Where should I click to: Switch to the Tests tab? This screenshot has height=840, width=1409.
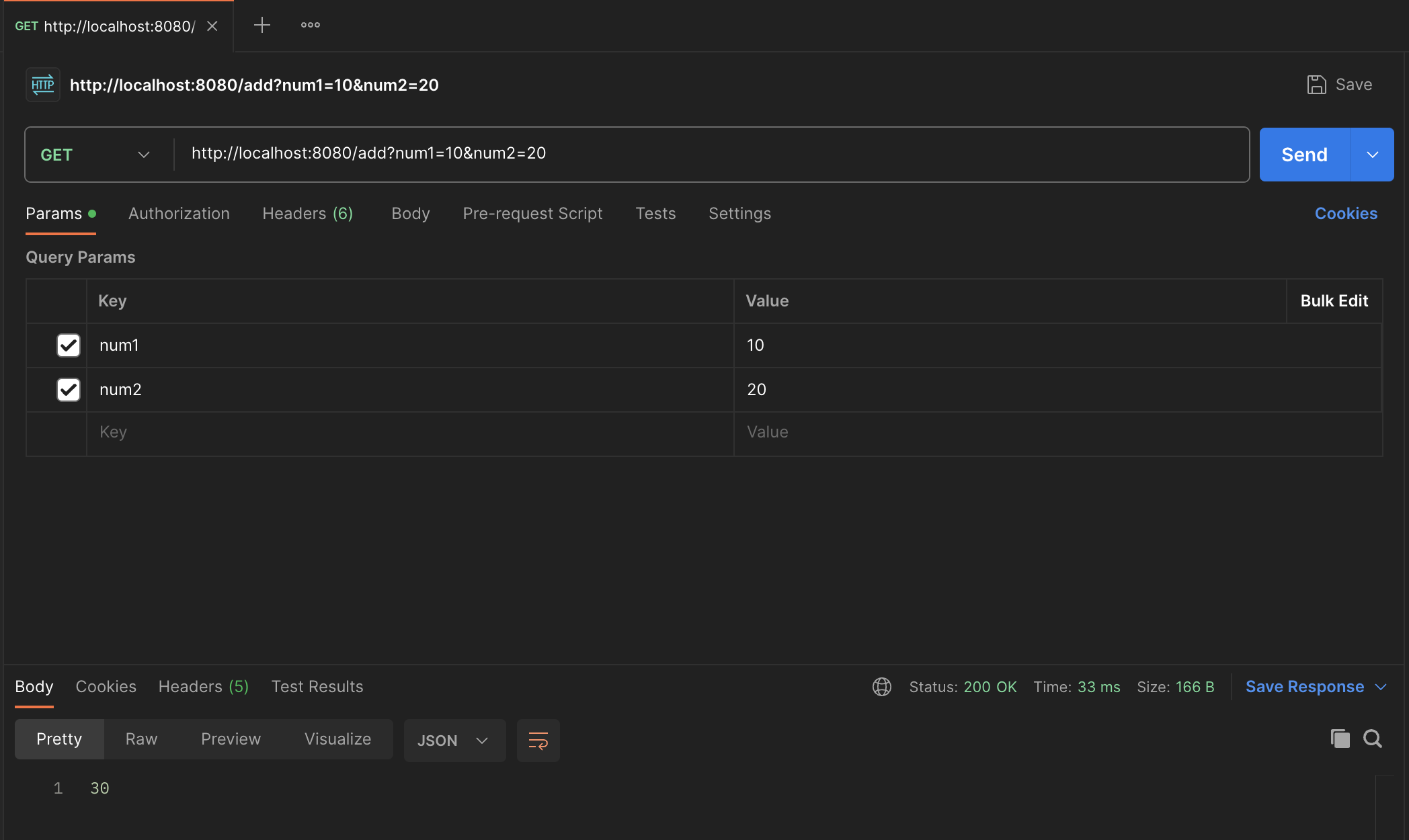[655, 214]
